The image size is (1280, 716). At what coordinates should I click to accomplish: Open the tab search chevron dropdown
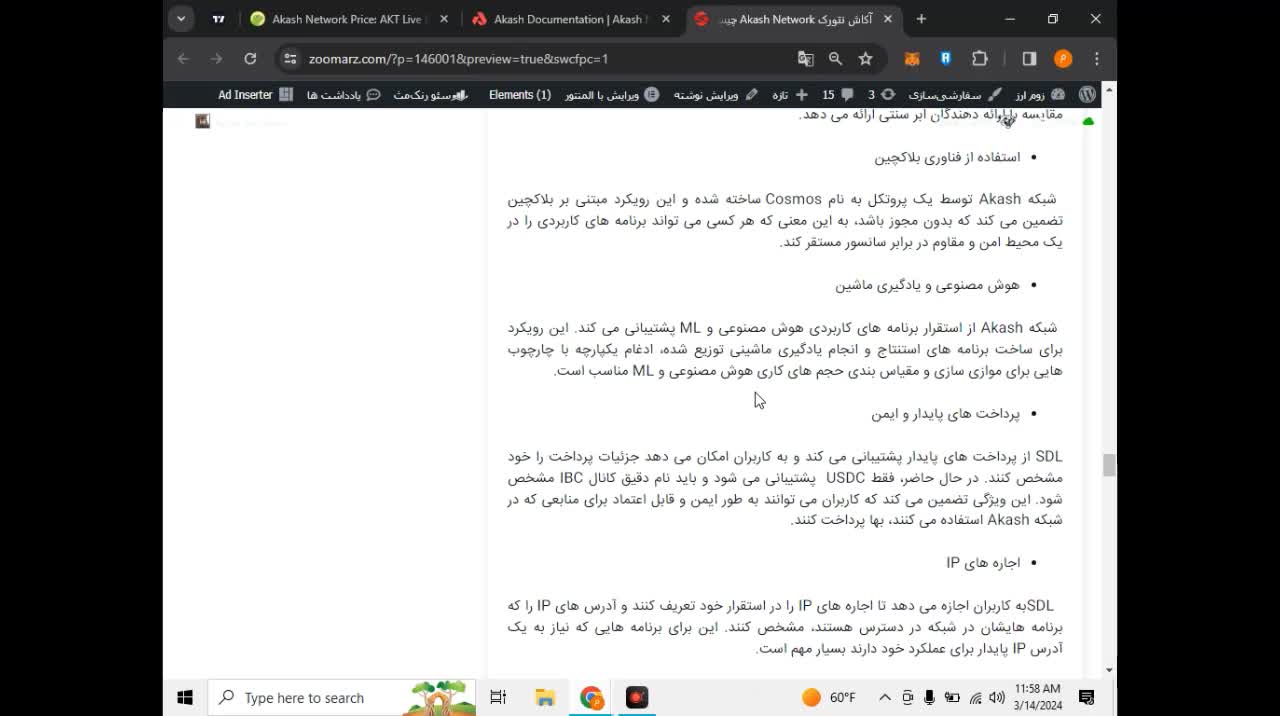(181, 18)
